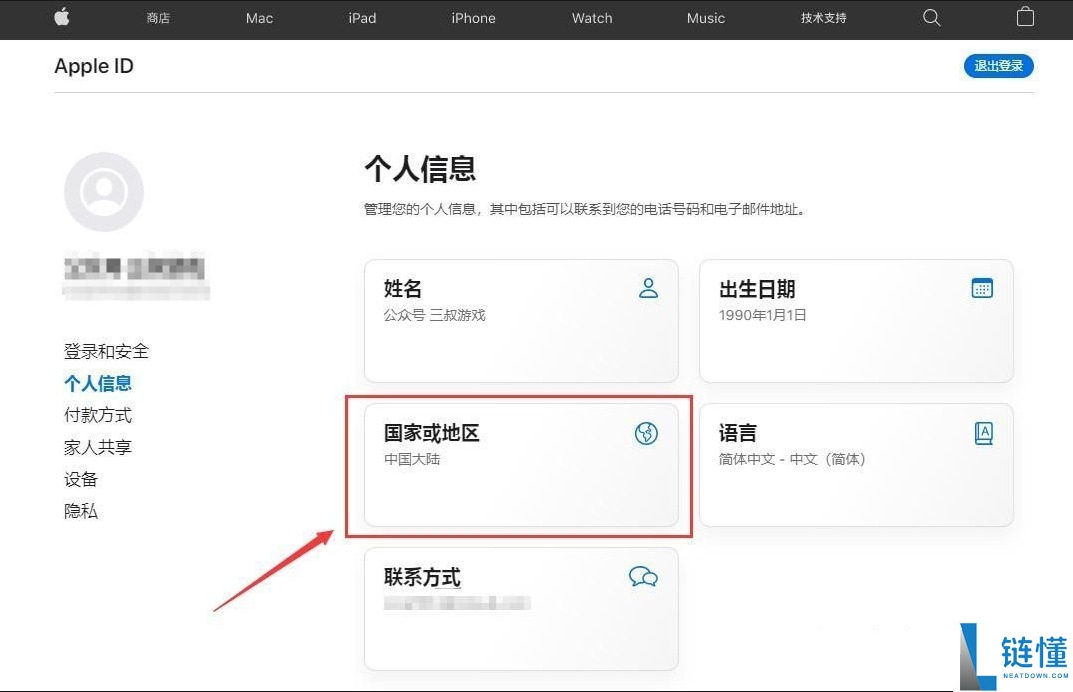Click the 退出登录 button

click(x=998, y=65)
